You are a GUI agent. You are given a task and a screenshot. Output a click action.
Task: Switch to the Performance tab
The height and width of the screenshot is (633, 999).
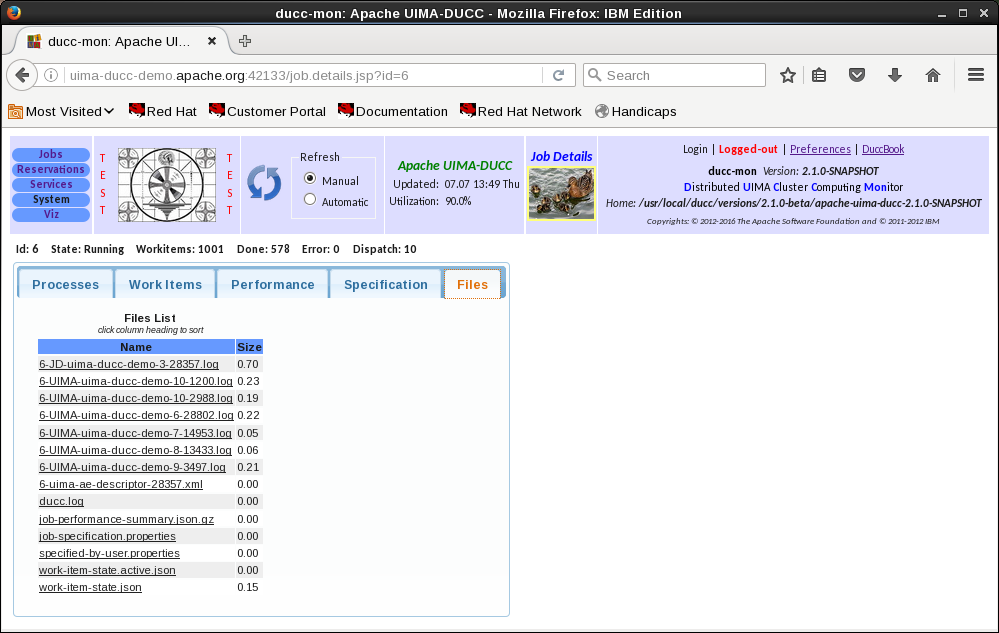pyautogui.click(x=272, y=284)
